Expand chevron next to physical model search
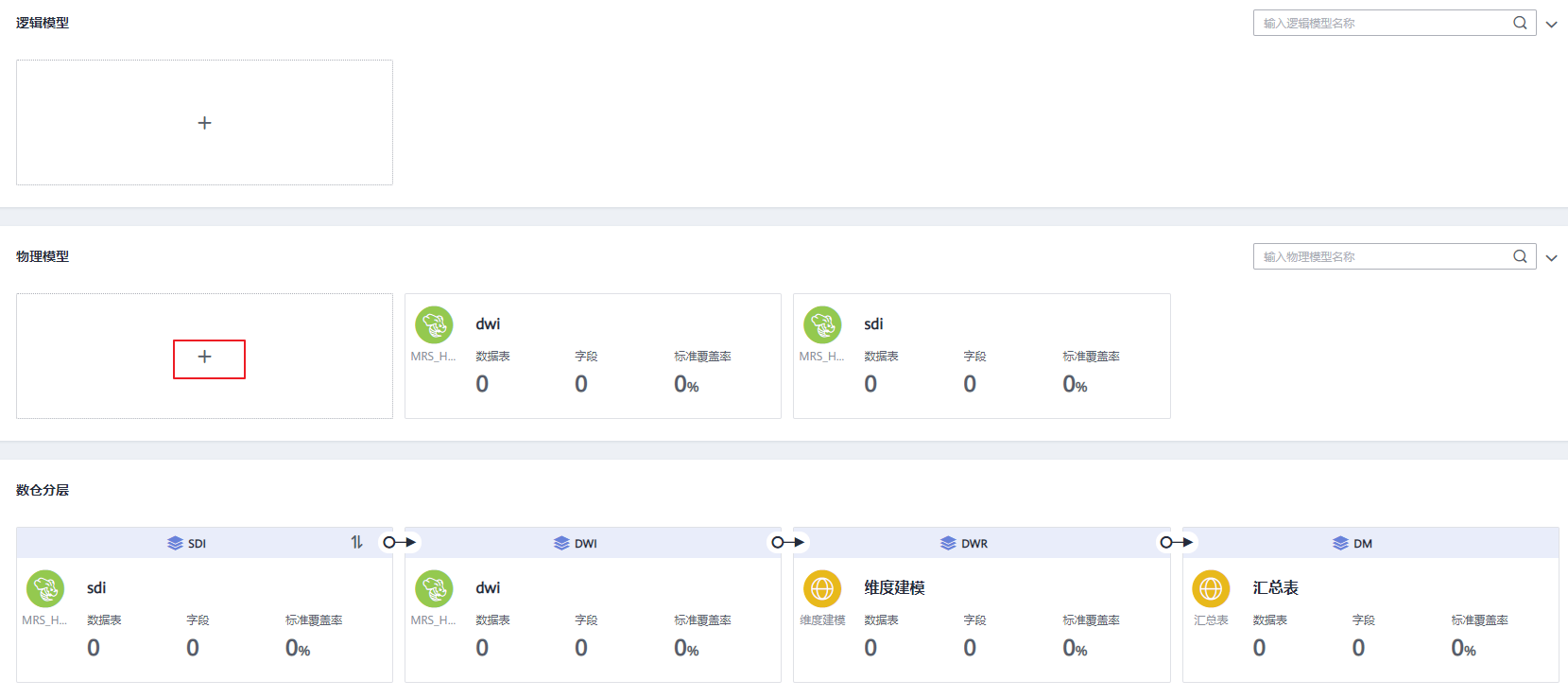Screen dimensions: 1568x698 (1551, 258)
